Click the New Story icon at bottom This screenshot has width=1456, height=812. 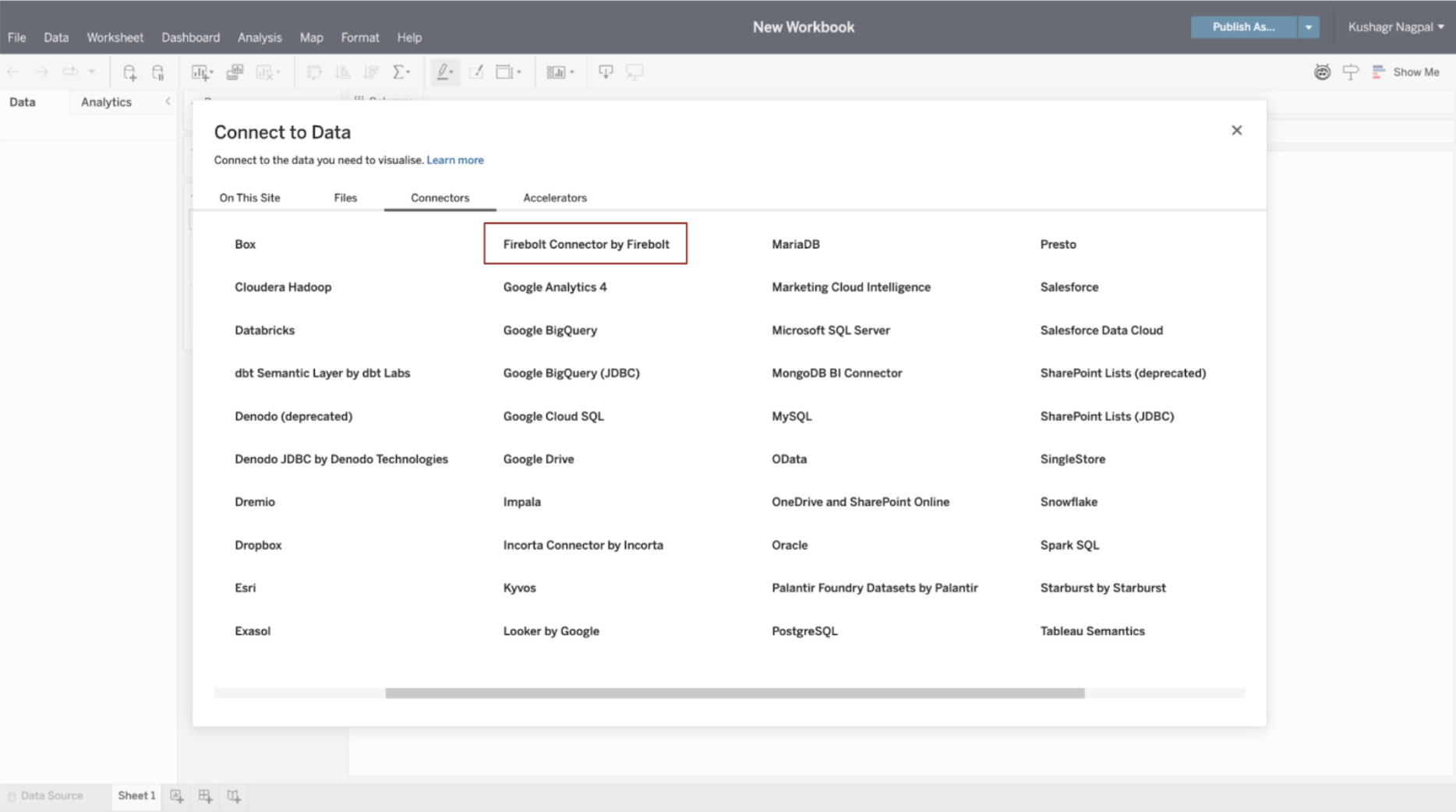[x=234, y=796]
